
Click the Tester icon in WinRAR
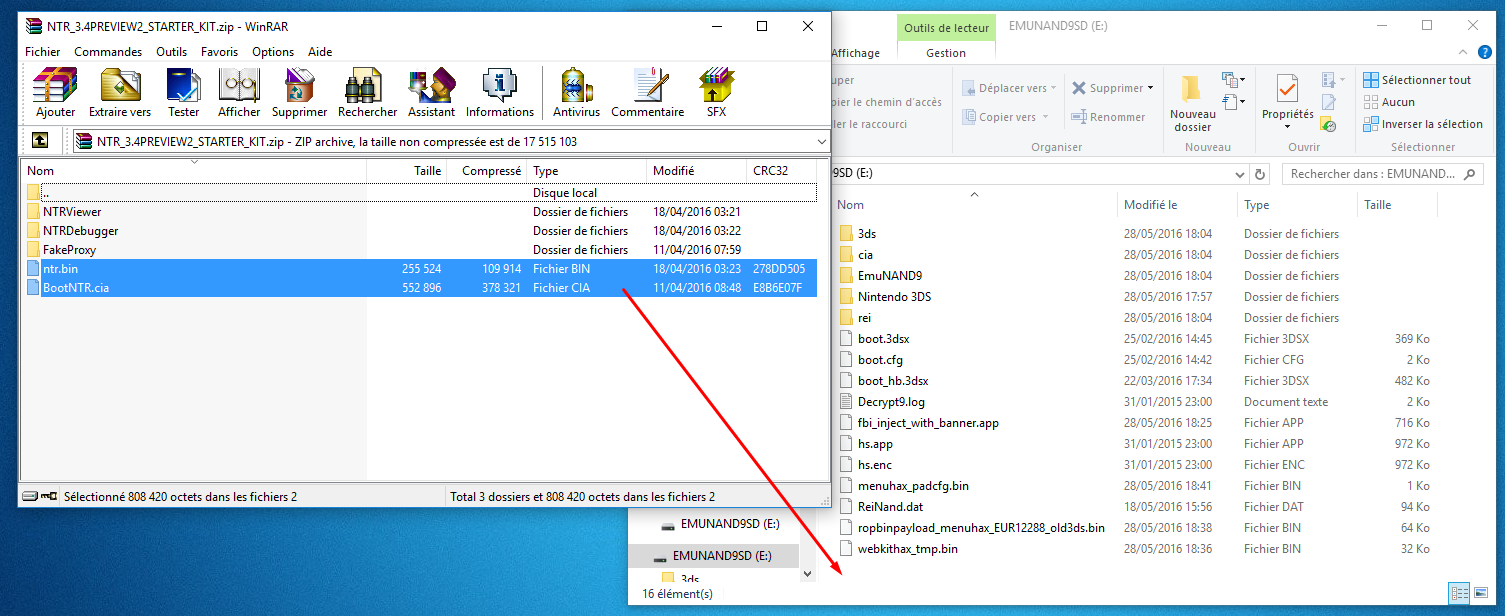(183, 93)
